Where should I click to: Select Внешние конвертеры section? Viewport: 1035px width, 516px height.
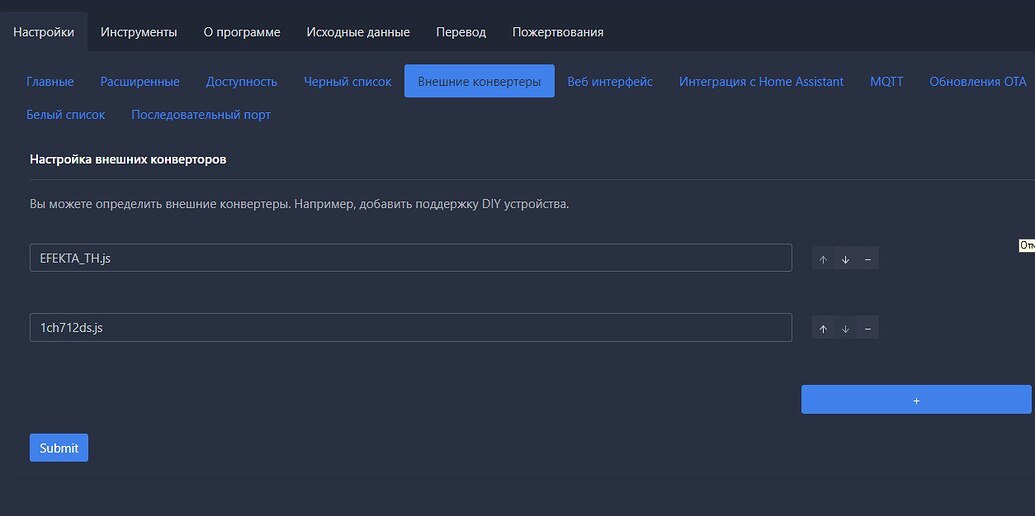coord(479,81)
